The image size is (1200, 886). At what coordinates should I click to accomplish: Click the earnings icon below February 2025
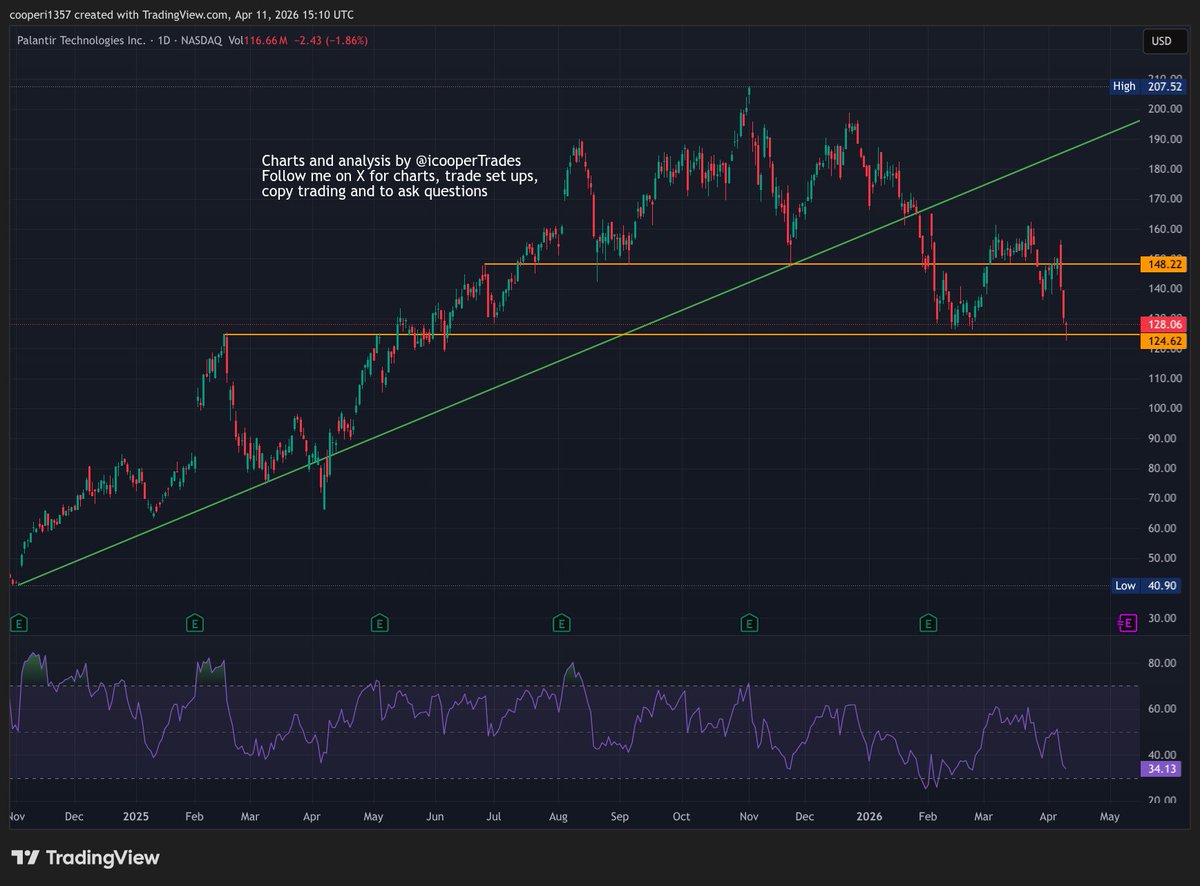coord(195,622)
